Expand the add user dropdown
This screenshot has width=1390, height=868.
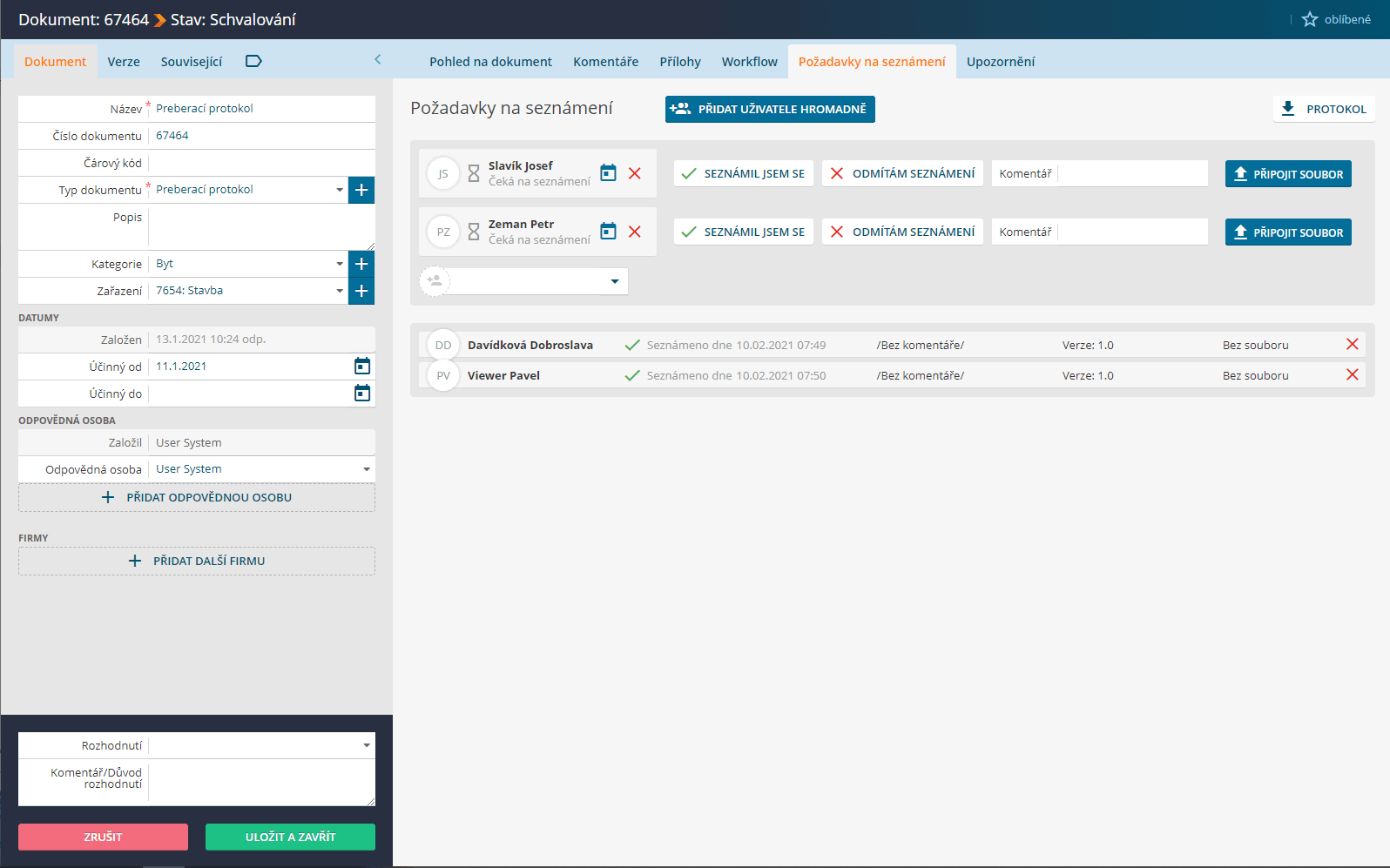click(x=614, y=281)
